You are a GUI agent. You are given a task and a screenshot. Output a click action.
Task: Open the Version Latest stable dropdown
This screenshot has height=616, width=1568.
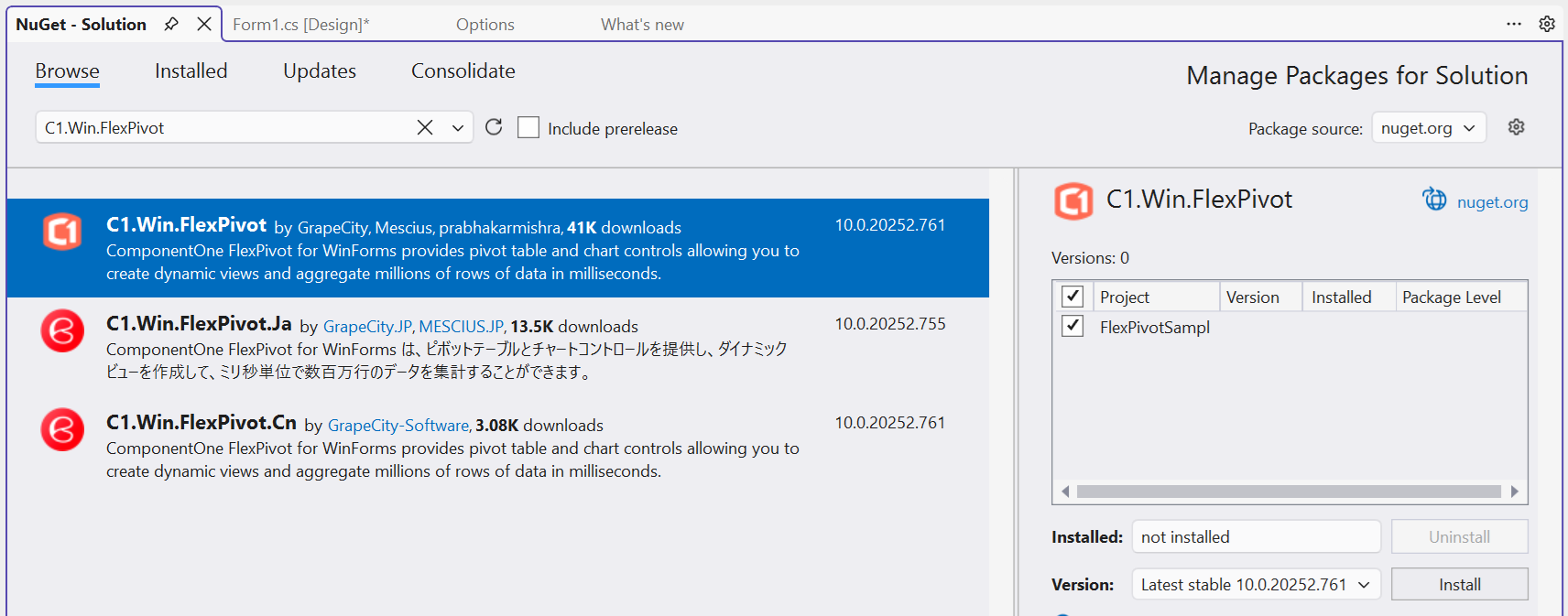coord(1257,584)
